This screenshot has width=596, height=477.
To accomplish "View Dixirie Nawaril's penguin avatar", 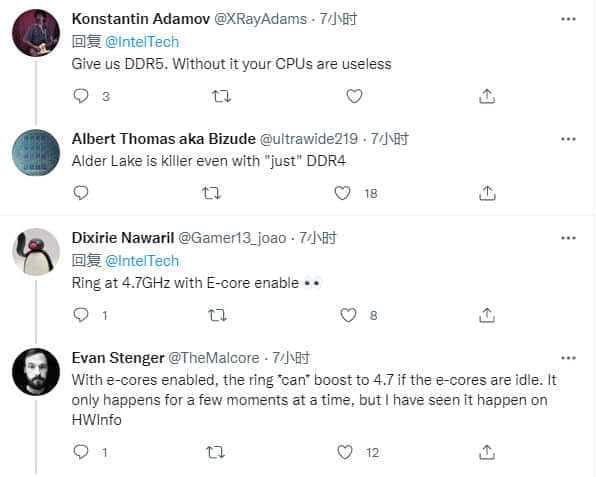I will click(x=36, y=252).
